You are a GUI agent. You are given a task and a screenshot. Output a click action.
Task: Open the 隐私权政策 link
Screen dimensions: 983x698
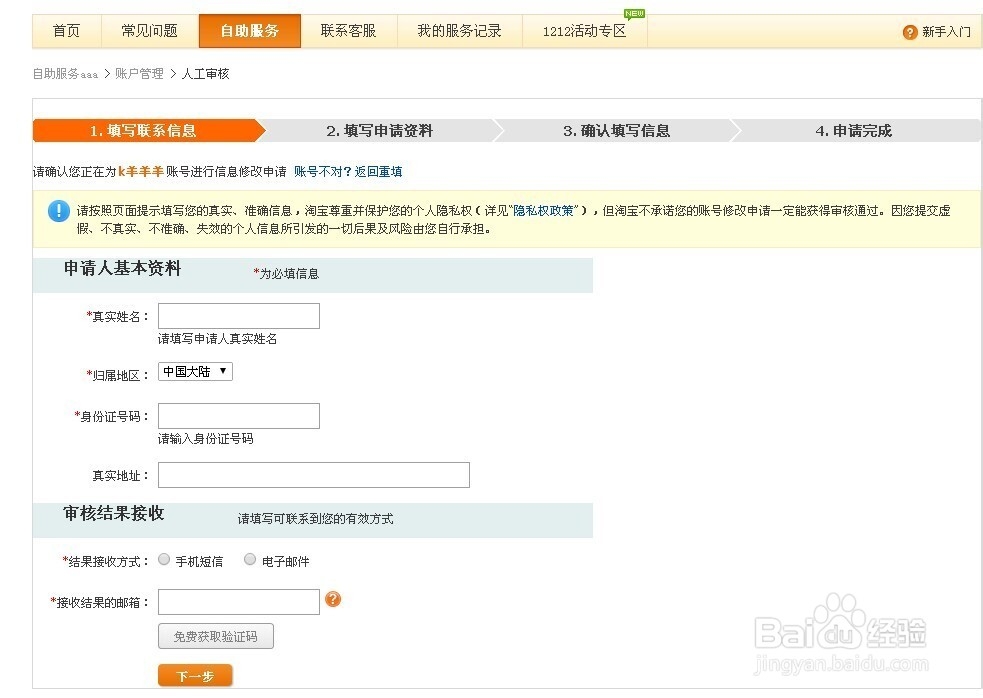pyautogui.click(x=544, y=211)
